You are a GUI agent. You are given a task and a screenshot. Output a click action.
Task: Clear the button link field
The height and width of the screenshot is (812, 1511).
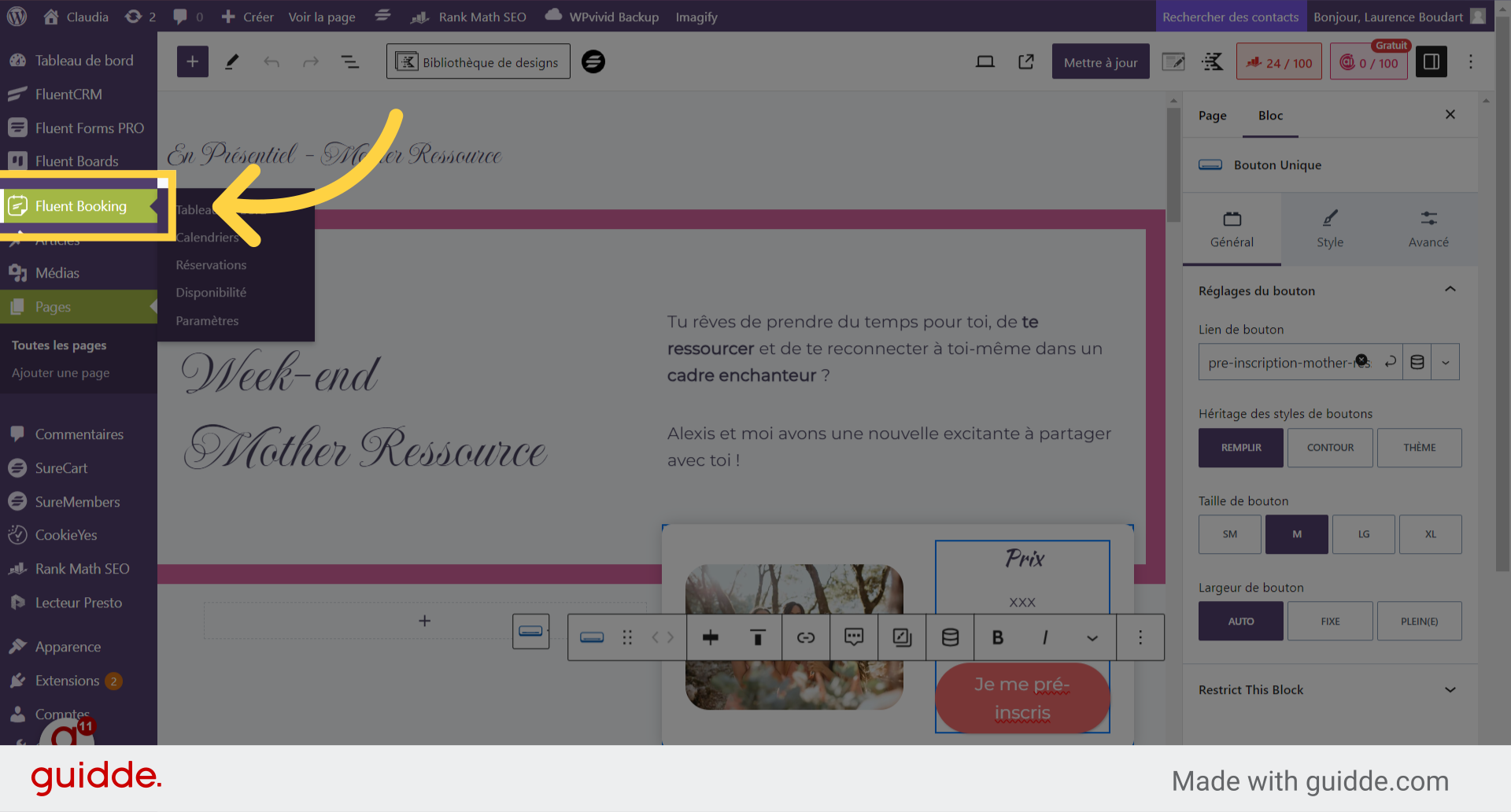click(x=1361, y=360)
